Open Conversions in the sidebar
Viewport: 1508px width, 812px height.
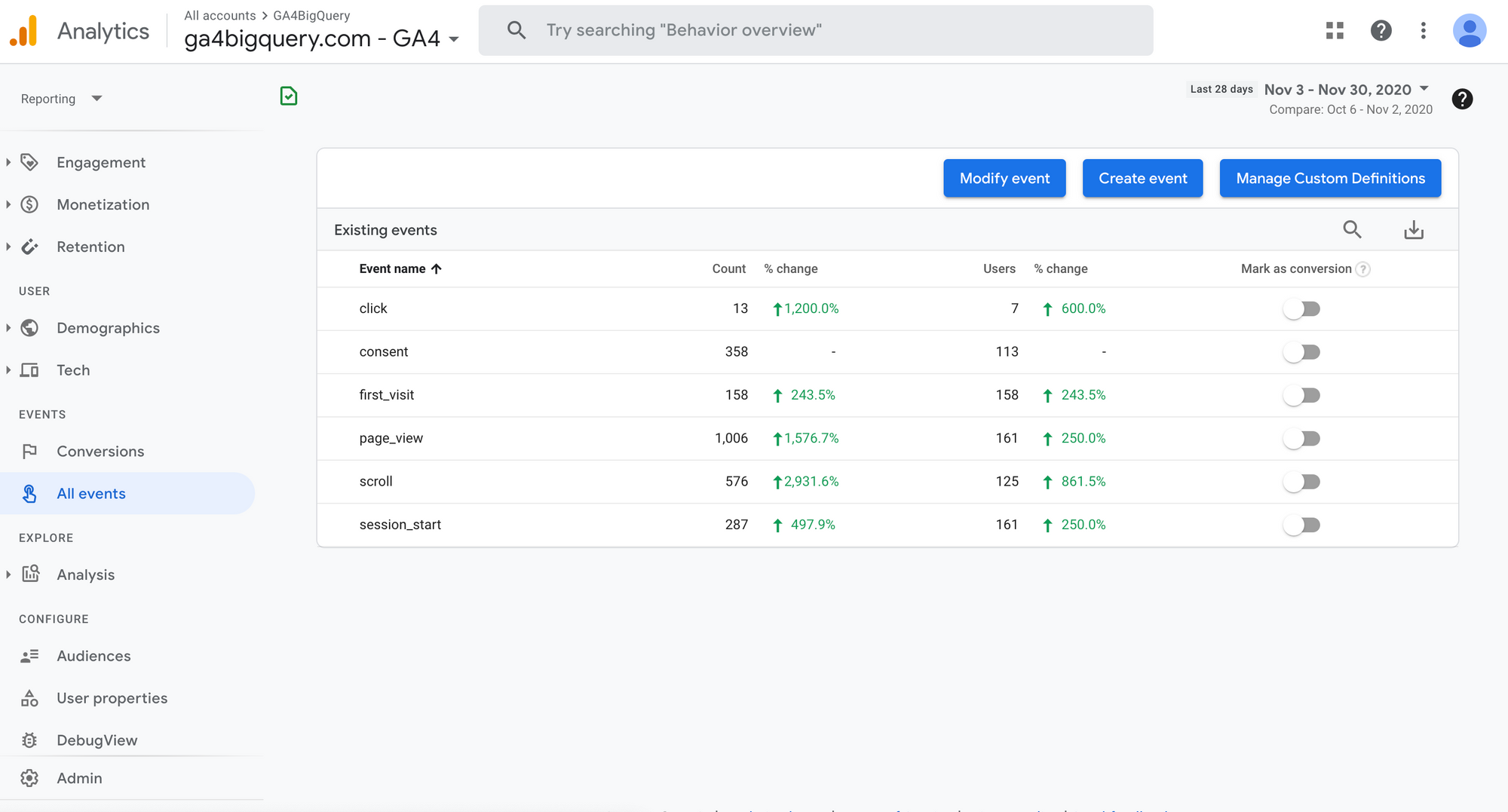pyautogui.click(x=100, y=452)
